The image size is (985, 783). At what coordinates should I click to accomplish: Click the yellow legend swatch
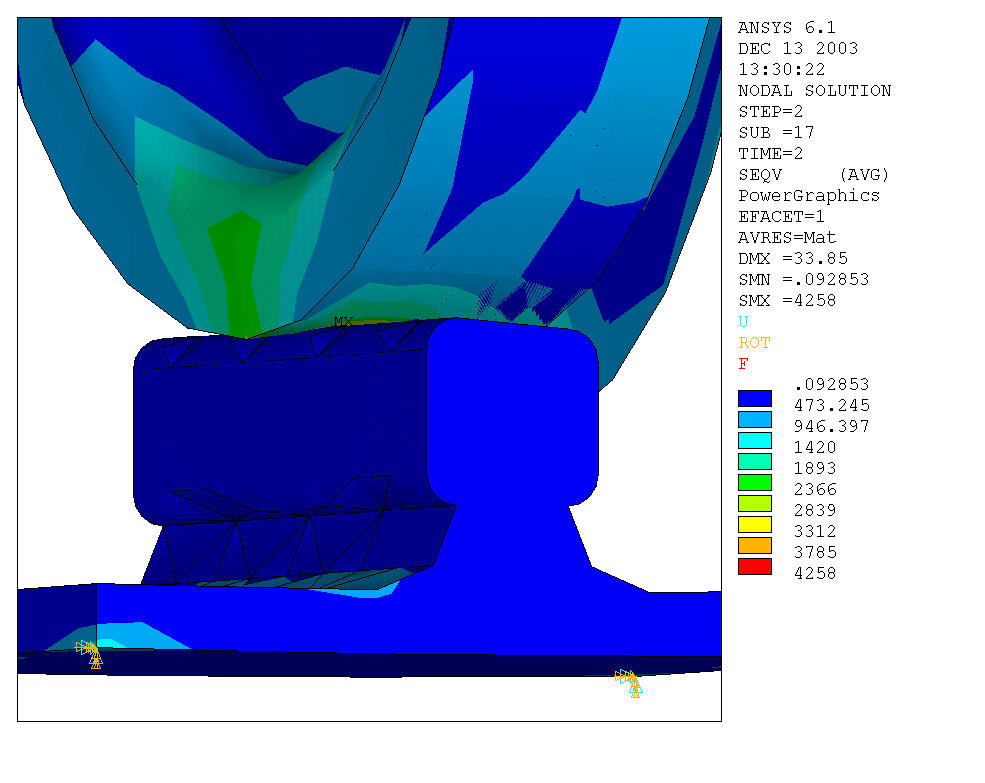(x=754, y=525)
